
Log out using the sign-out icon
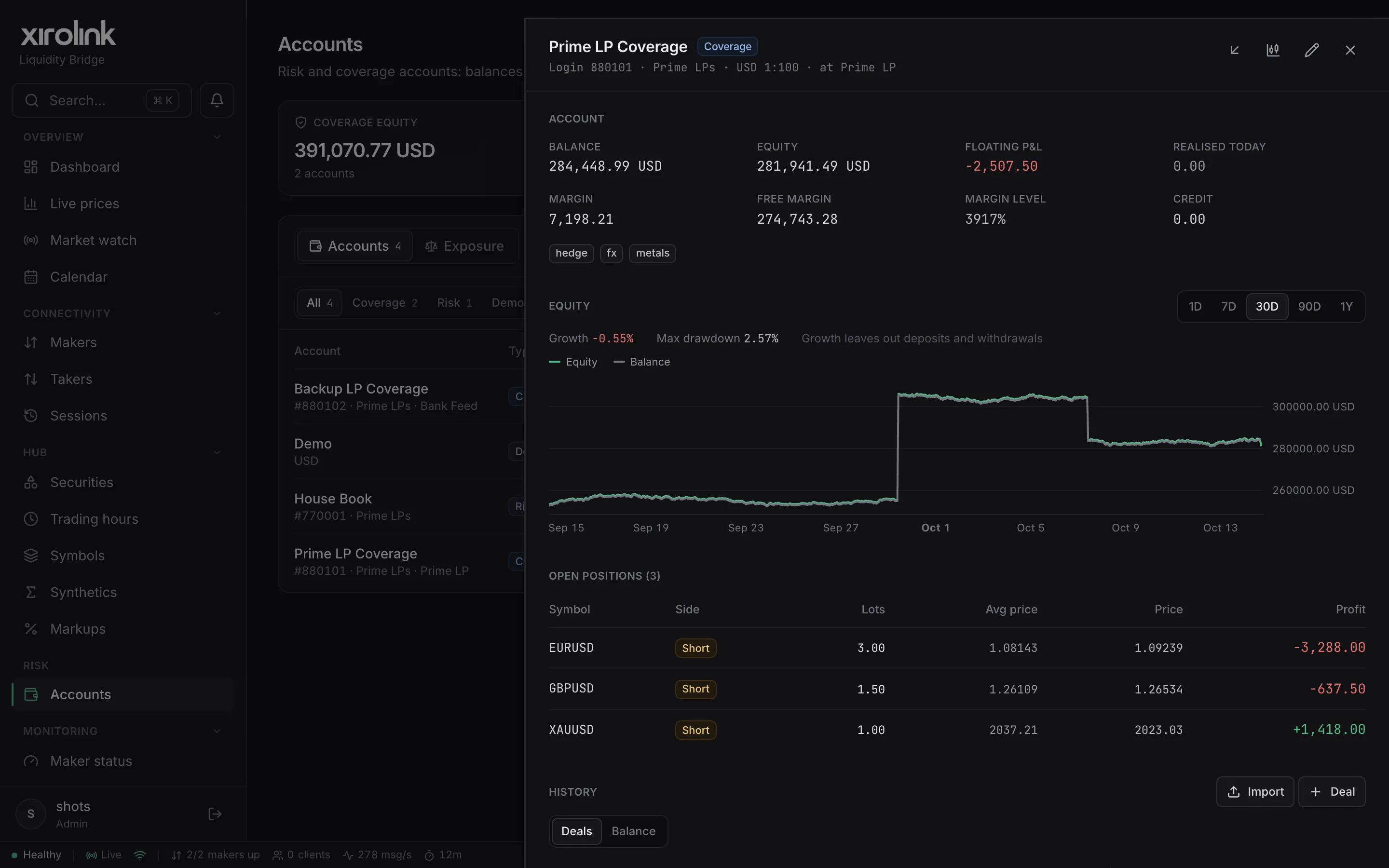[215, 814]
